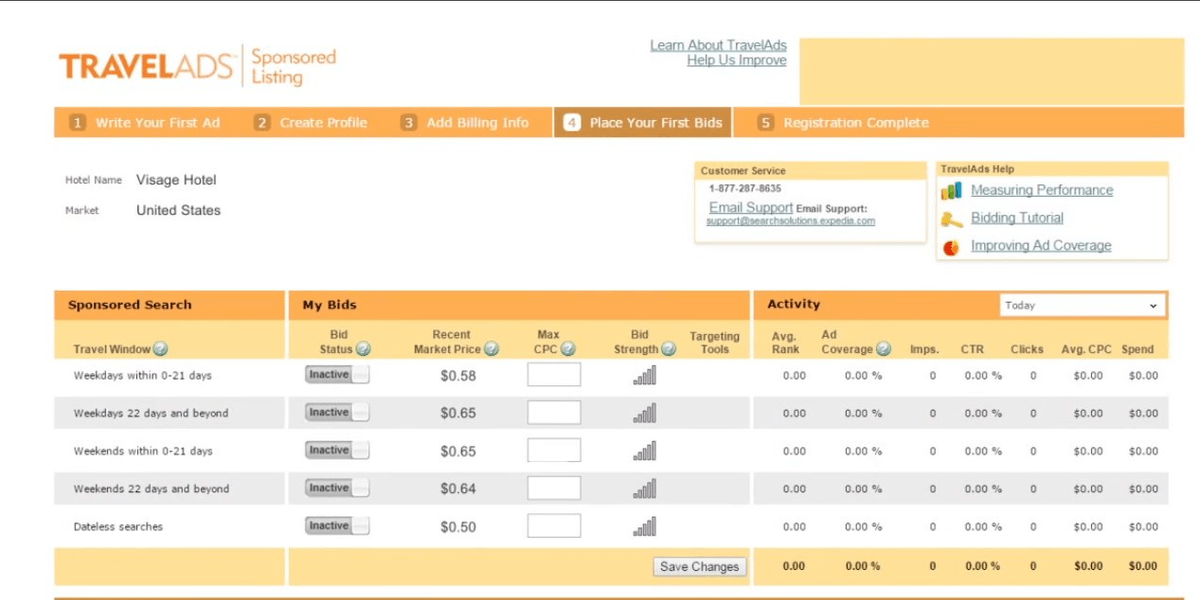This screenshot has width=1200, height=600.
Task: Click the Measuring Performance bar chart icon
Action: 952,190
